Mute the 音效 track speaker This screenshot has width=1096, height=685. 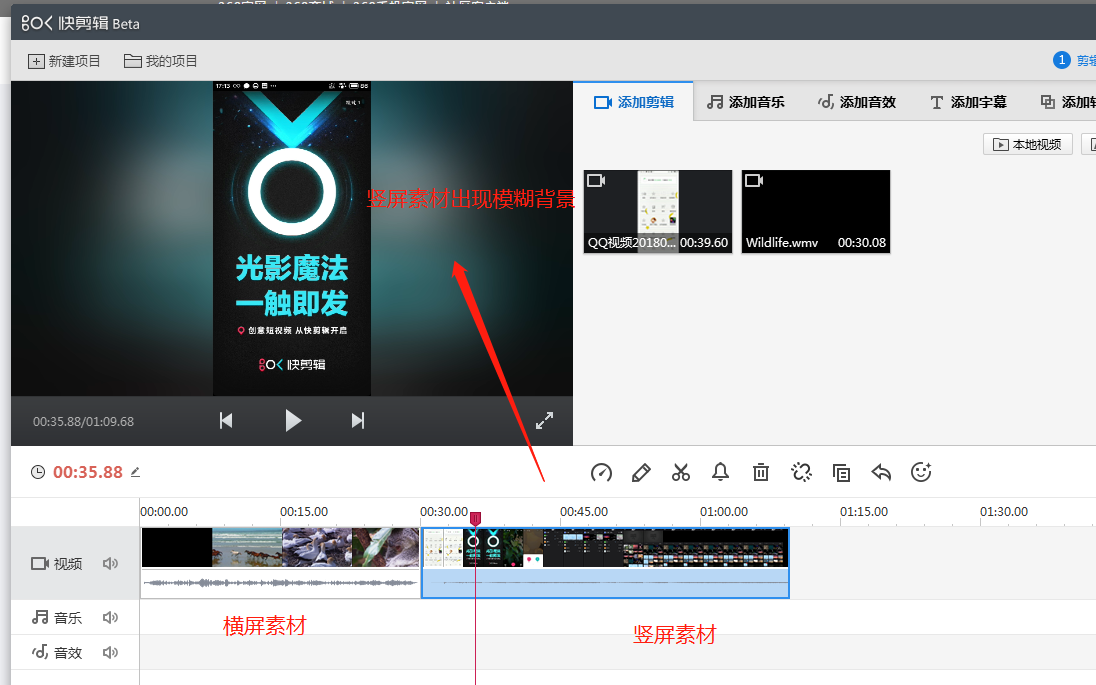click(110, 653)
